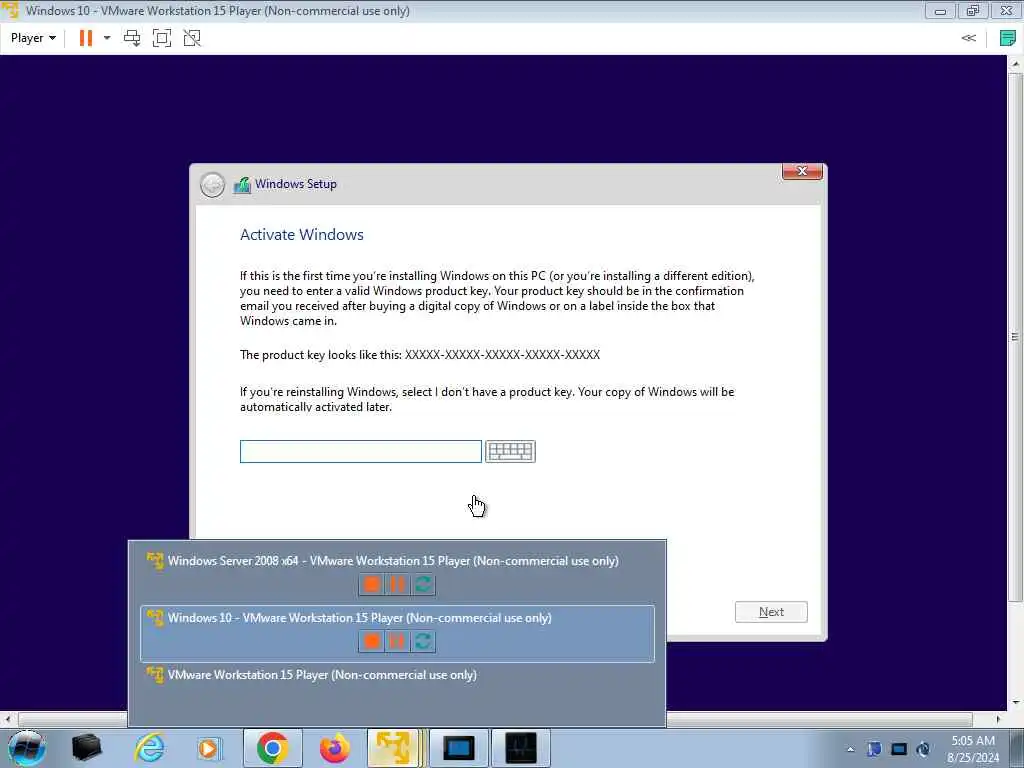The height and width of the screenshot is (768, 1024).
Task: Restart the Windows Server 2008 x64 VM from preview
Action: 423,584
